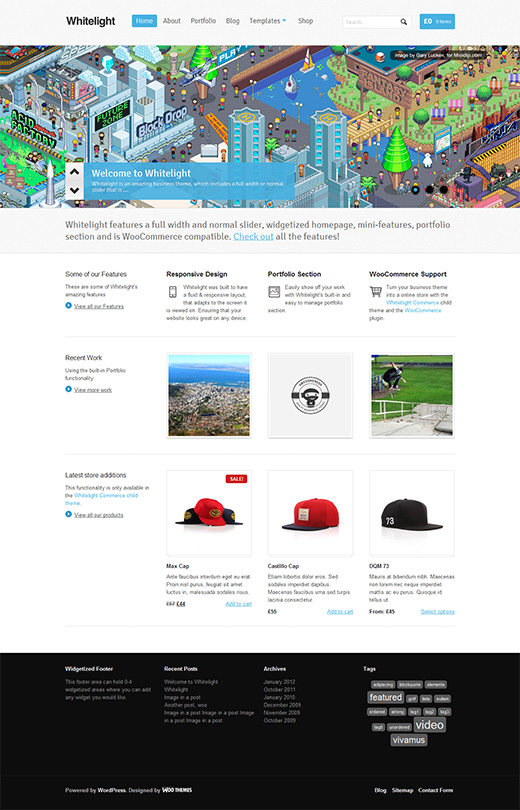This screenshot has height=810, width=520.
Task: Click the slider down arrow
Action: coord(74,190)
